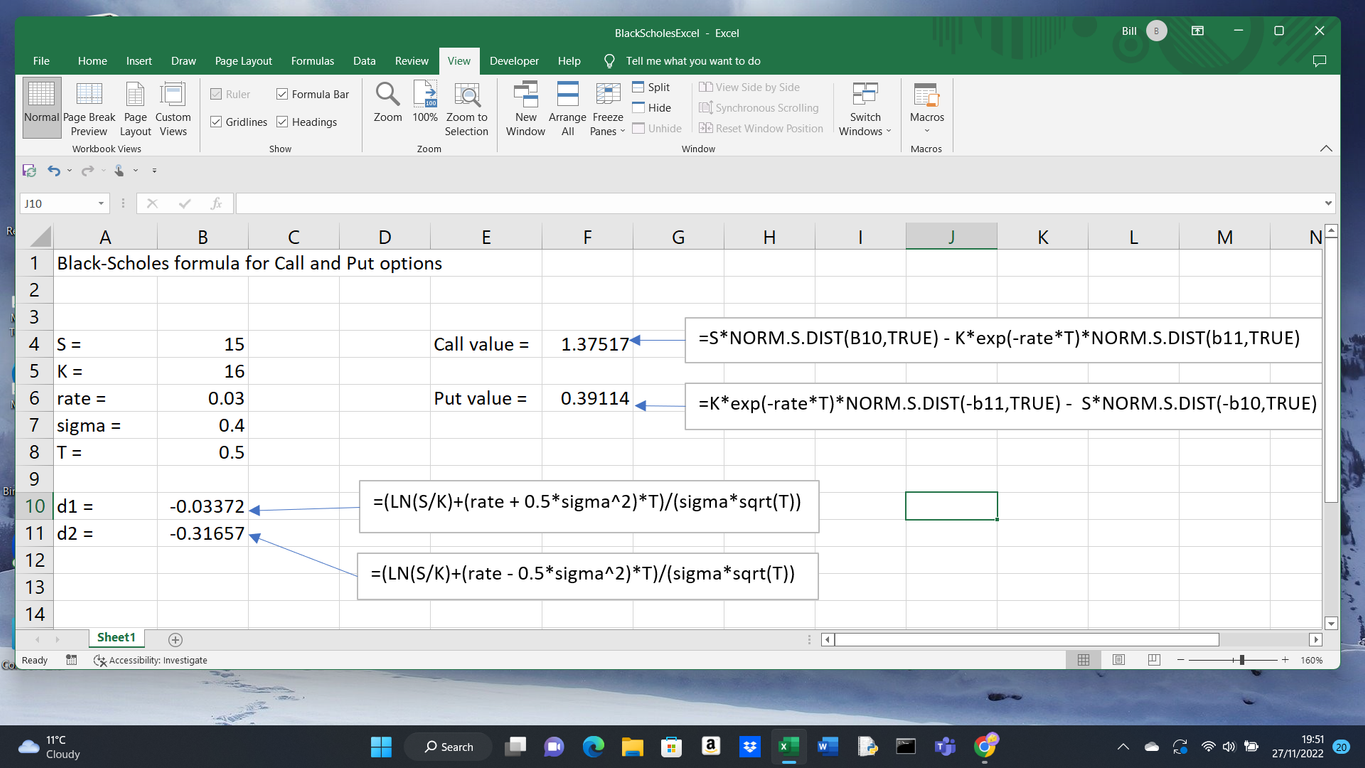Click the Touch/Mouse mode icon
This screenshot has width=1365, height=768.
[x=118, y=171]
